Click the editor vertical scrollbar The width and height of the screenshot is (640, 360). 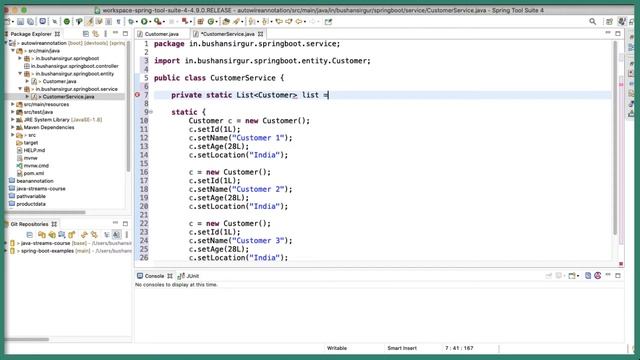click(x=615, y=139)
